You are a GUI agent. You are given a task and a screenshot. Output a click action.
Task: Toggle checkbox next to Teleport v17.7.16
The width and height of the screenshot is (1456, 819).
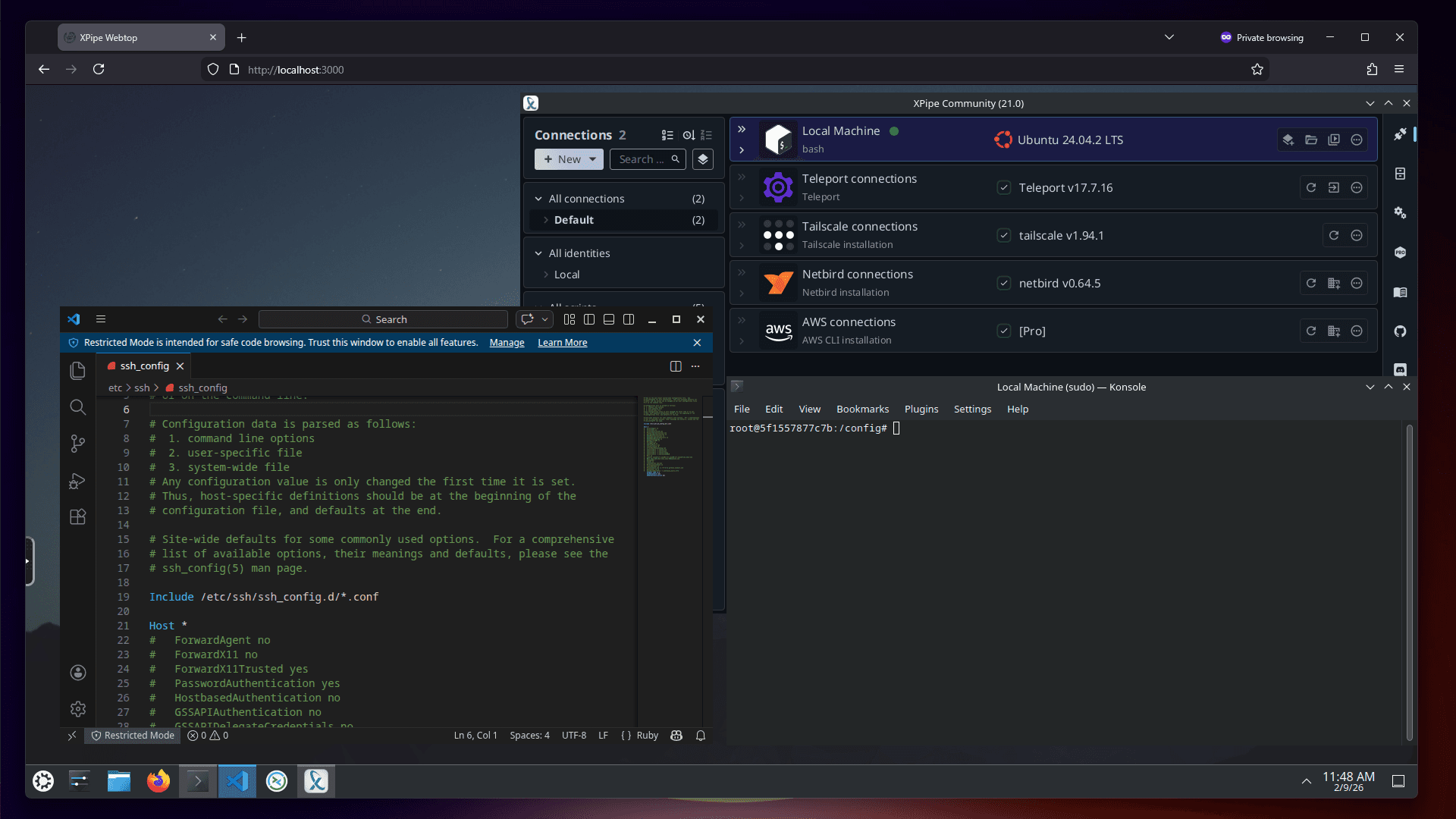tap(1003, 187)
